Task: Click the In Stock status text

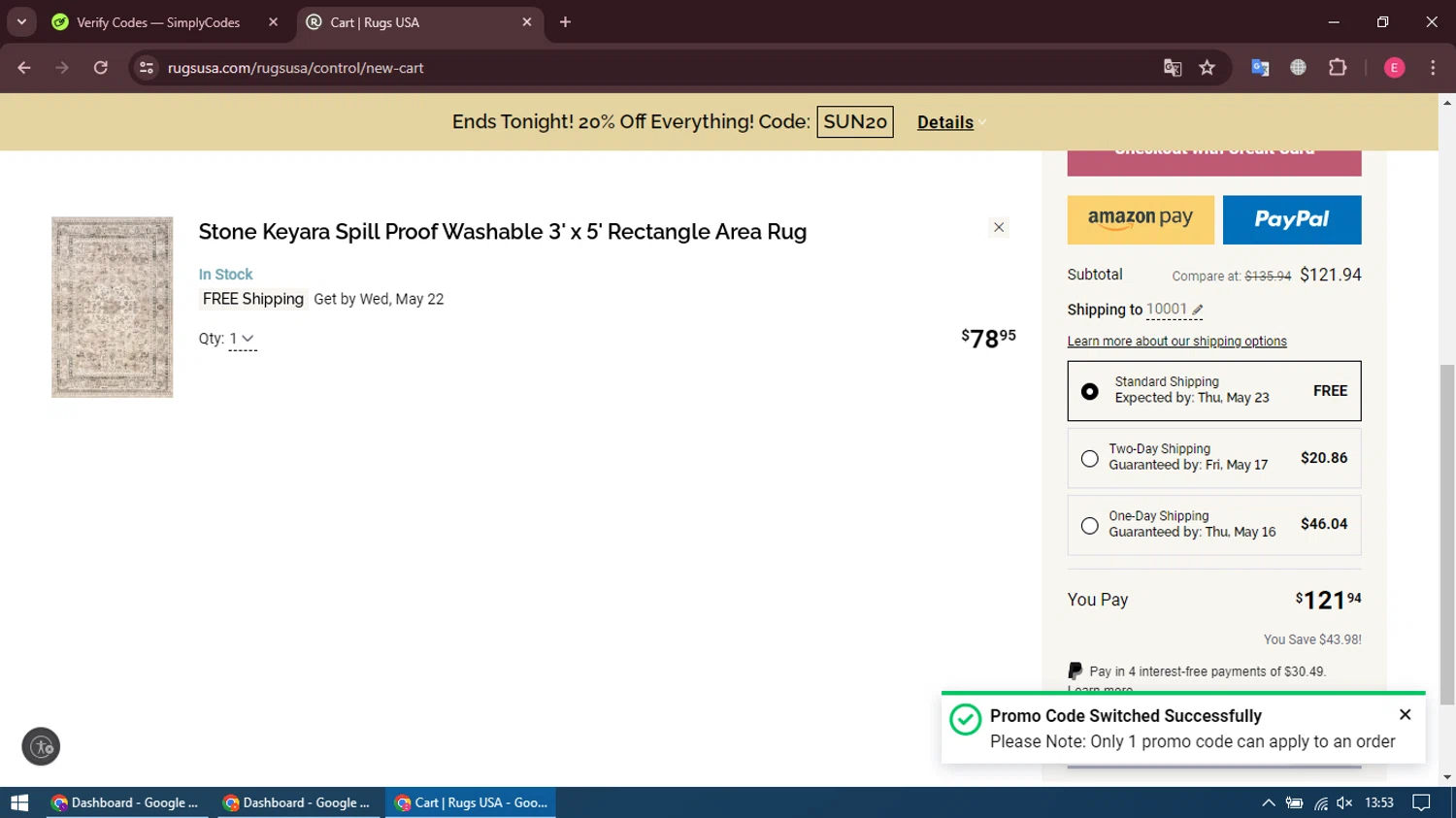Action: click(225, 275)
